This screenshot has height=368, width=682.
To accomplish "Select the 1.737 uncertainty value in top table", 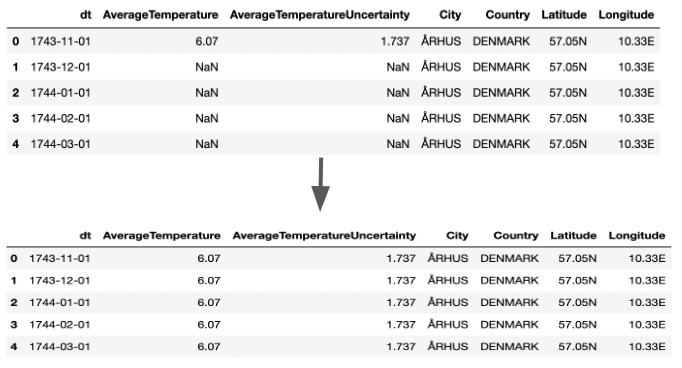I will [x=395, y=41].
